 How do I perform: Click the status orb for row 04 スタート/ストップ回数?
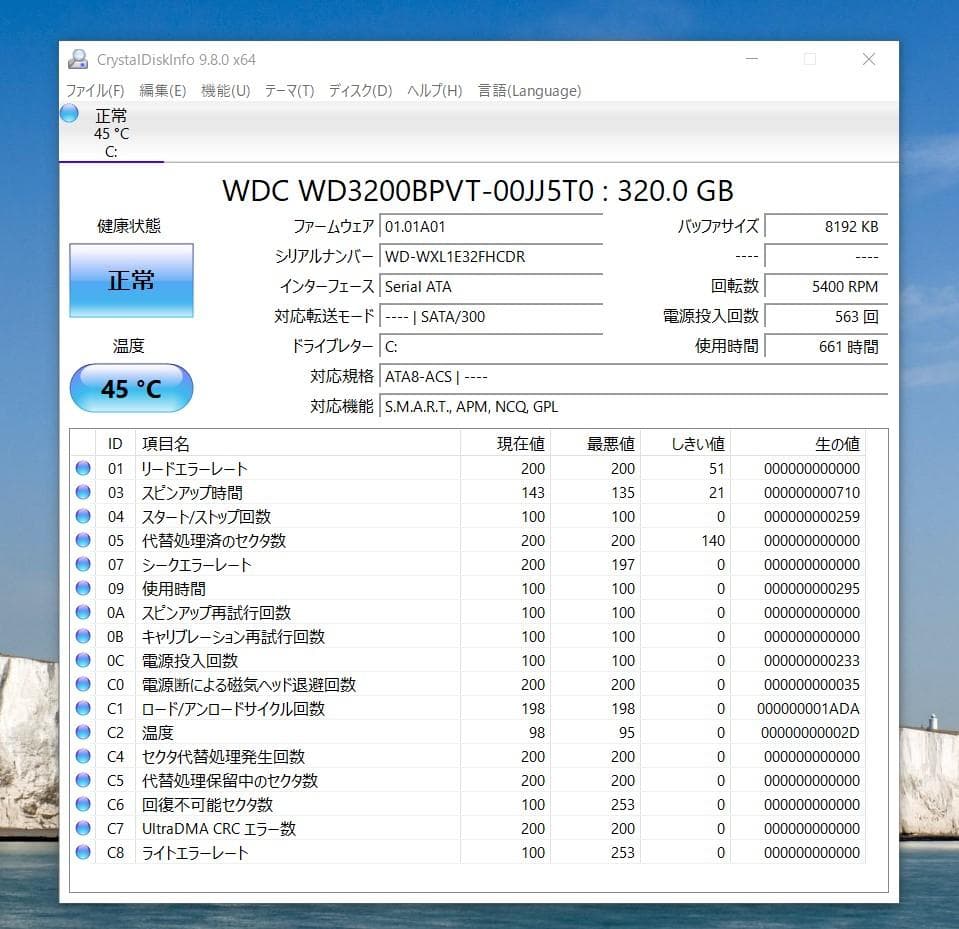pyautogui.click(x=83, y=516)
